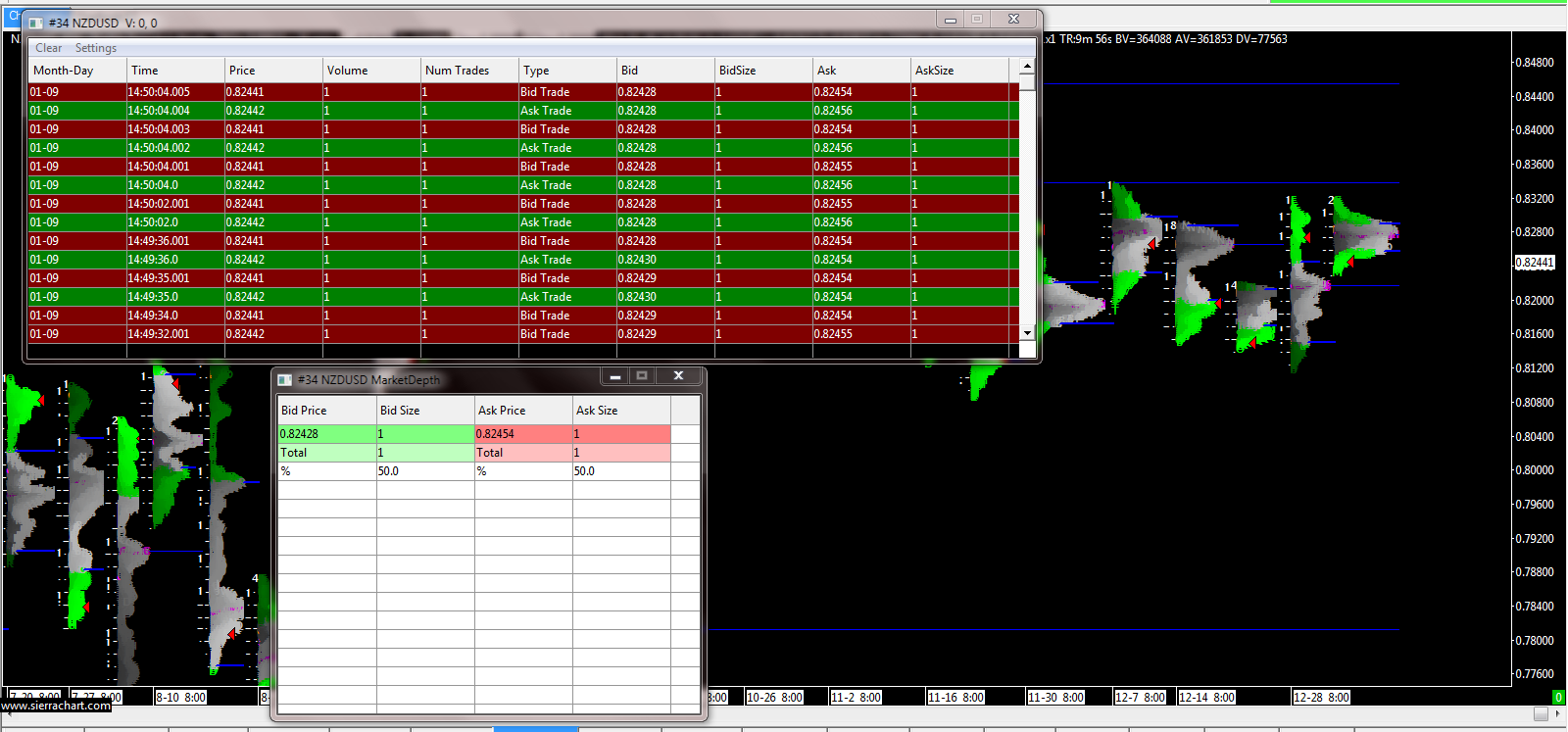Select the trade row at 14:50:02.001
The width and height of the screenshot is (1568, 732).
[x=524, y=204]
